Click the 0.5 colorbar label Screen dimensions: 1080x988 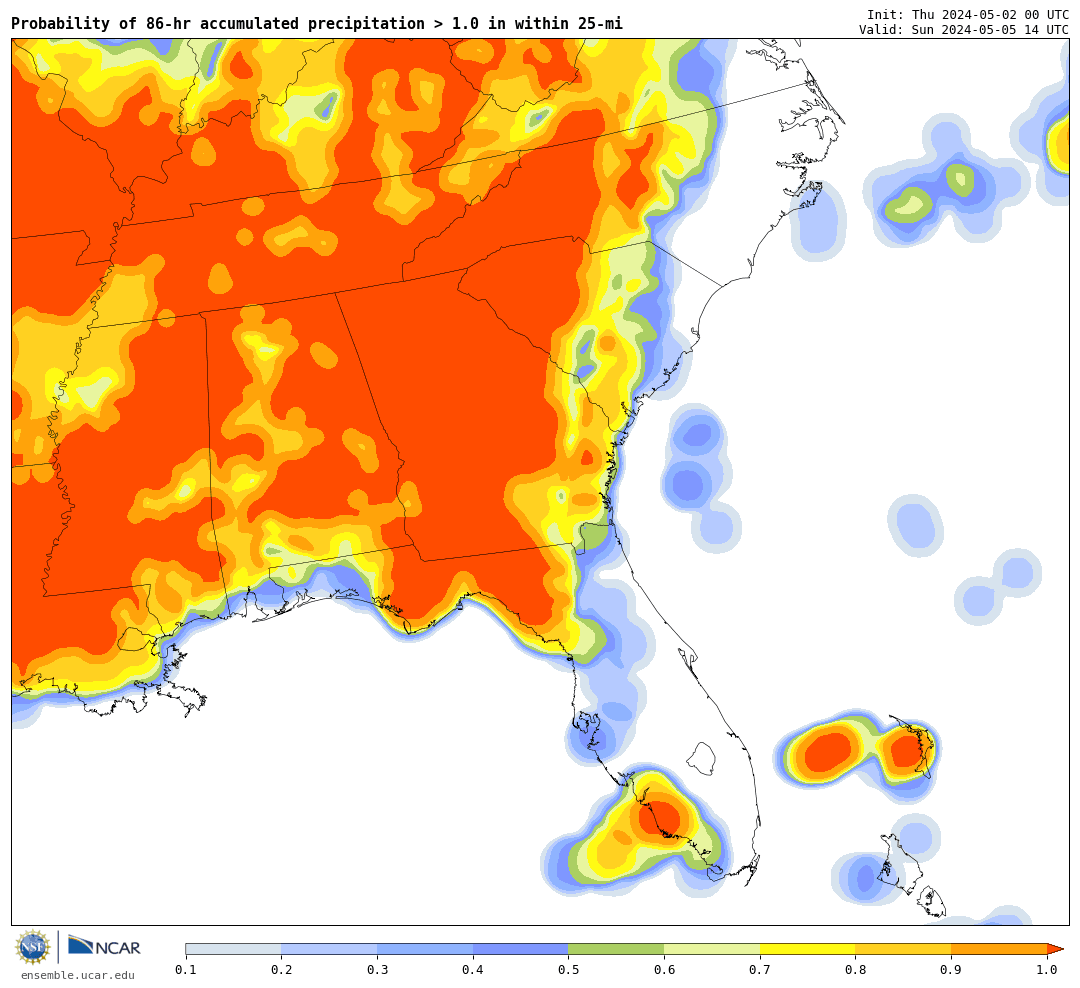click(x=568, y=970)
